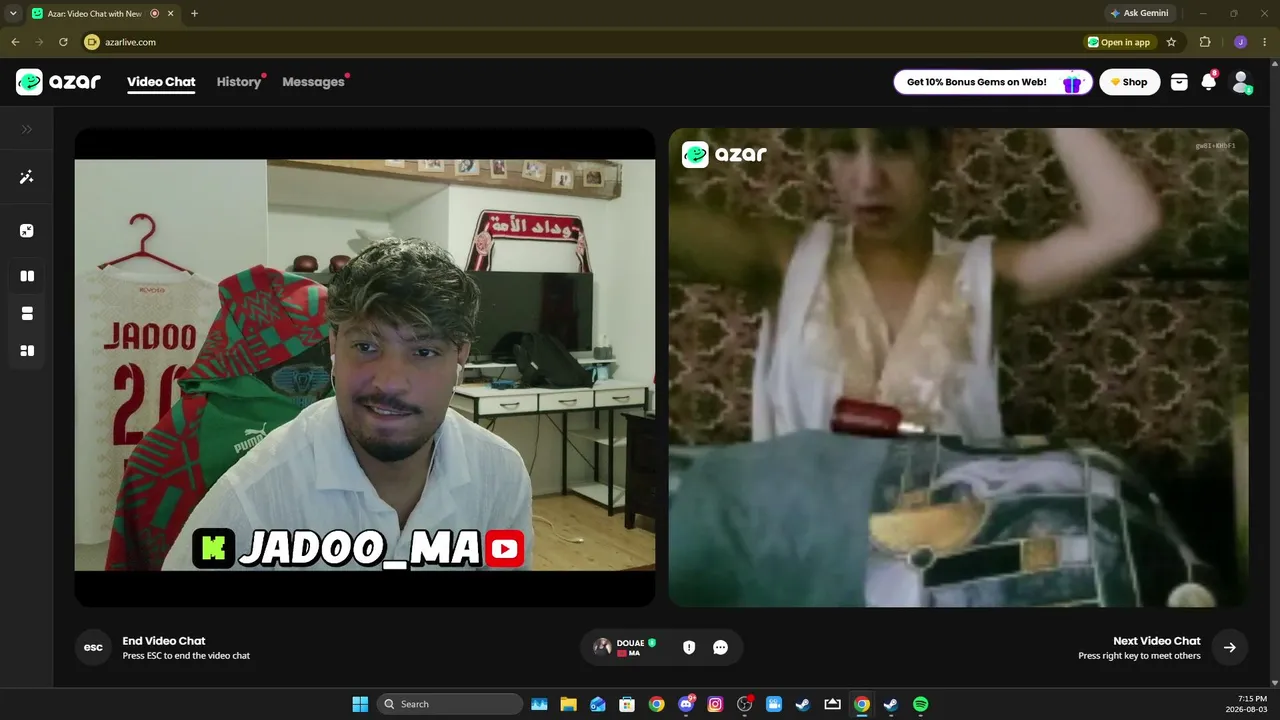Open the gem Shop
Image resolution: width=1280 pixels, height=720 pixels.
click(x=1130, y=82)
